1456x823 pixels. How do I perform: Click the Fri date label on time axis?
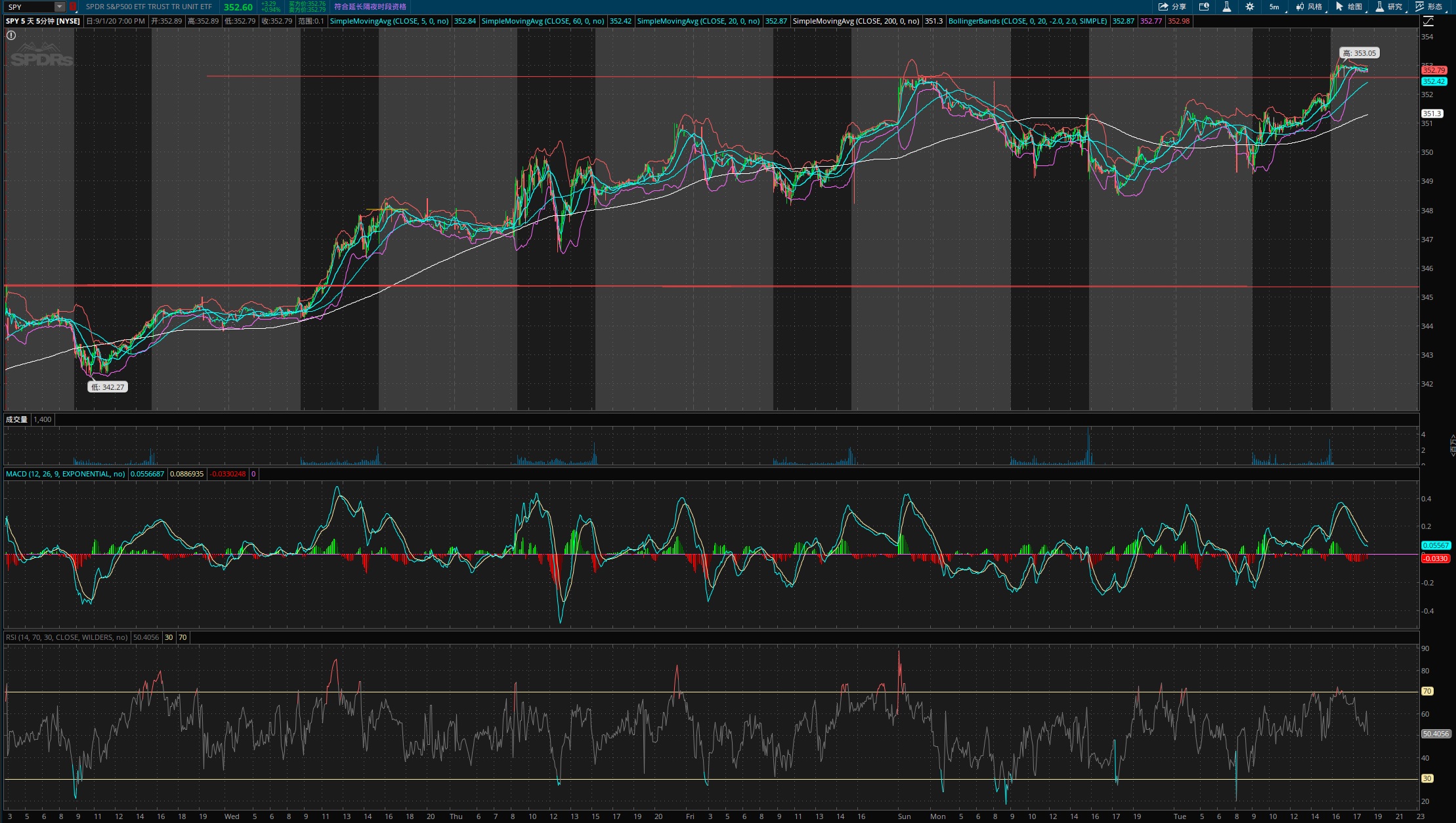pos(690,816)
